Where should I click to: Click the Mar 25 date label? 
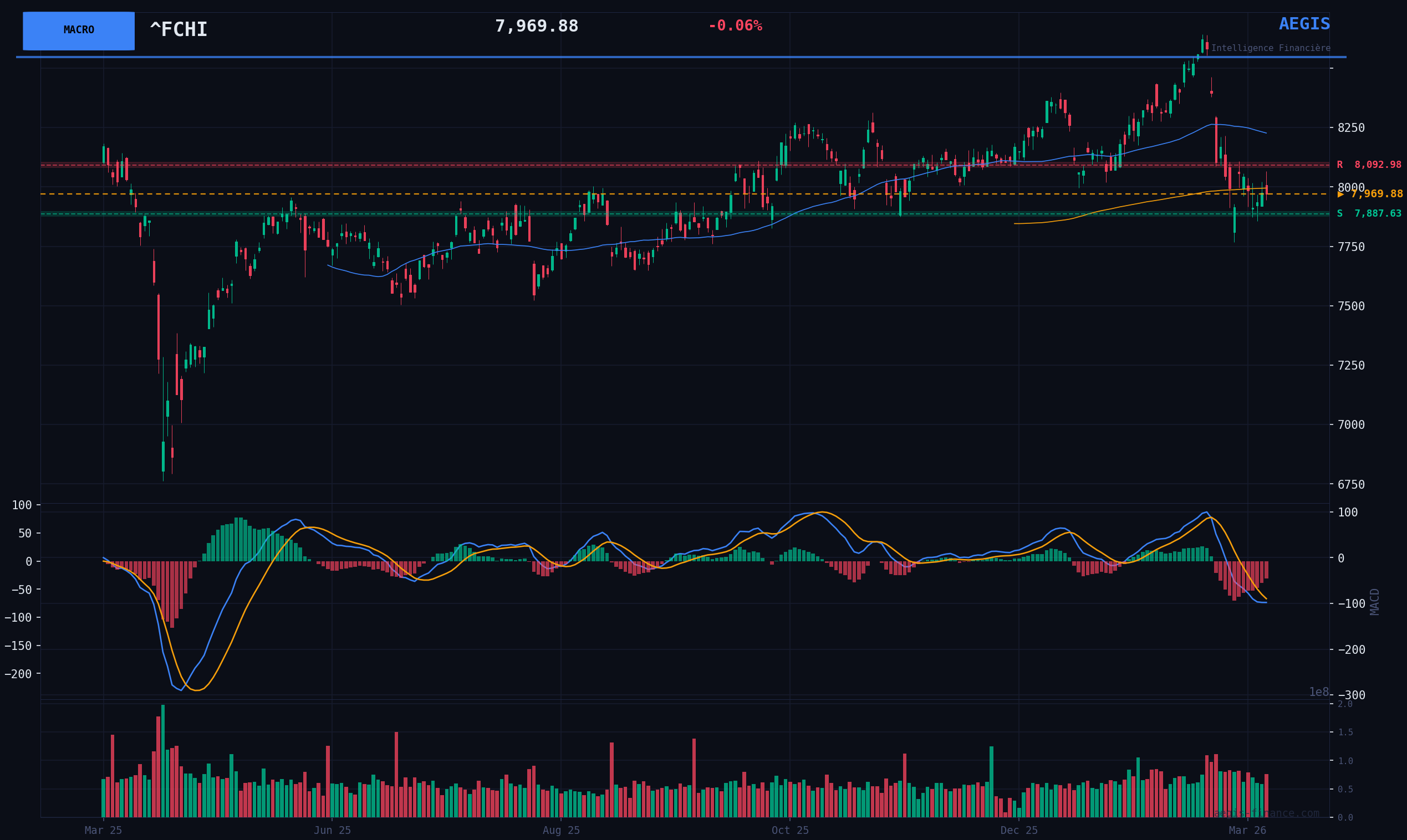click(x=103, y=831)
